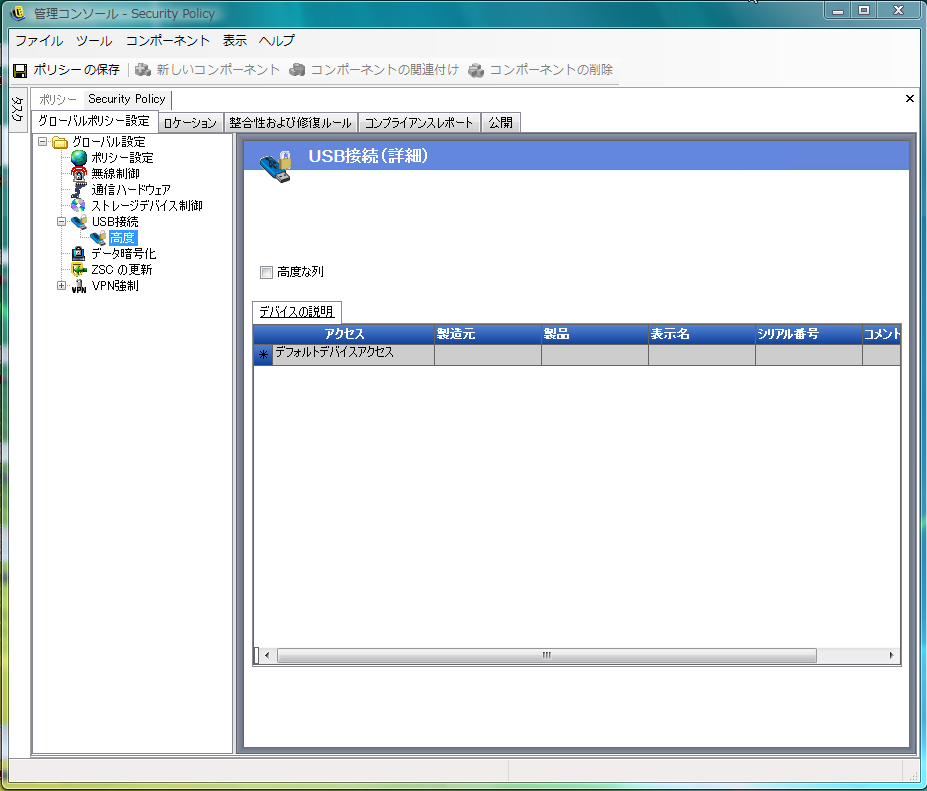Select データ暗号化 in the tree

pyautogui.click(x=124, y=254)
